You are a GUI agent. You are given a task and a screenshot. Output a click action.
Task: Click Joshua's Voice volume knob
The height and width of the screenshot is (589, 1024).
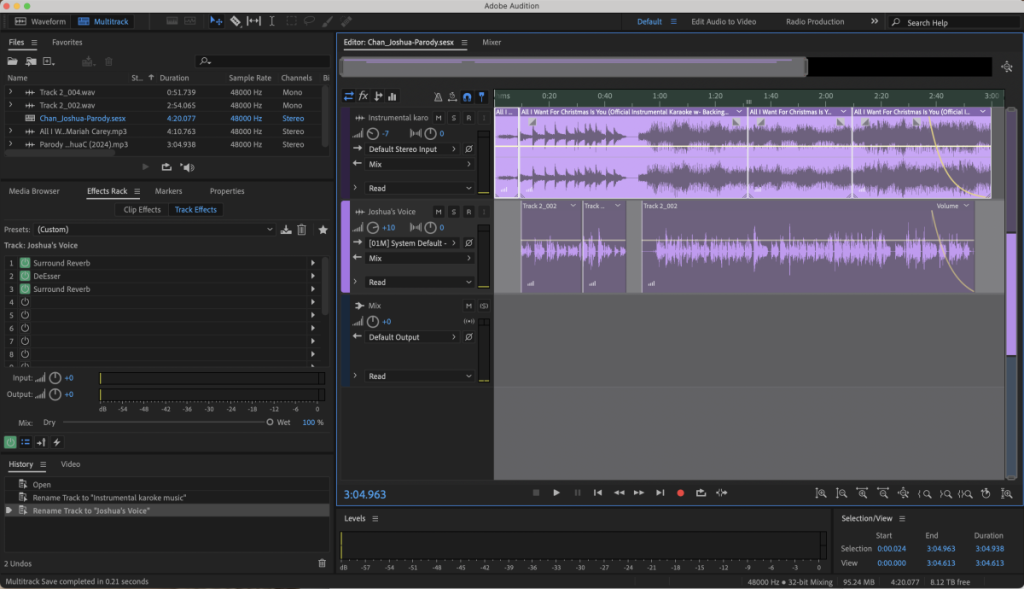(x=373, y=227)
